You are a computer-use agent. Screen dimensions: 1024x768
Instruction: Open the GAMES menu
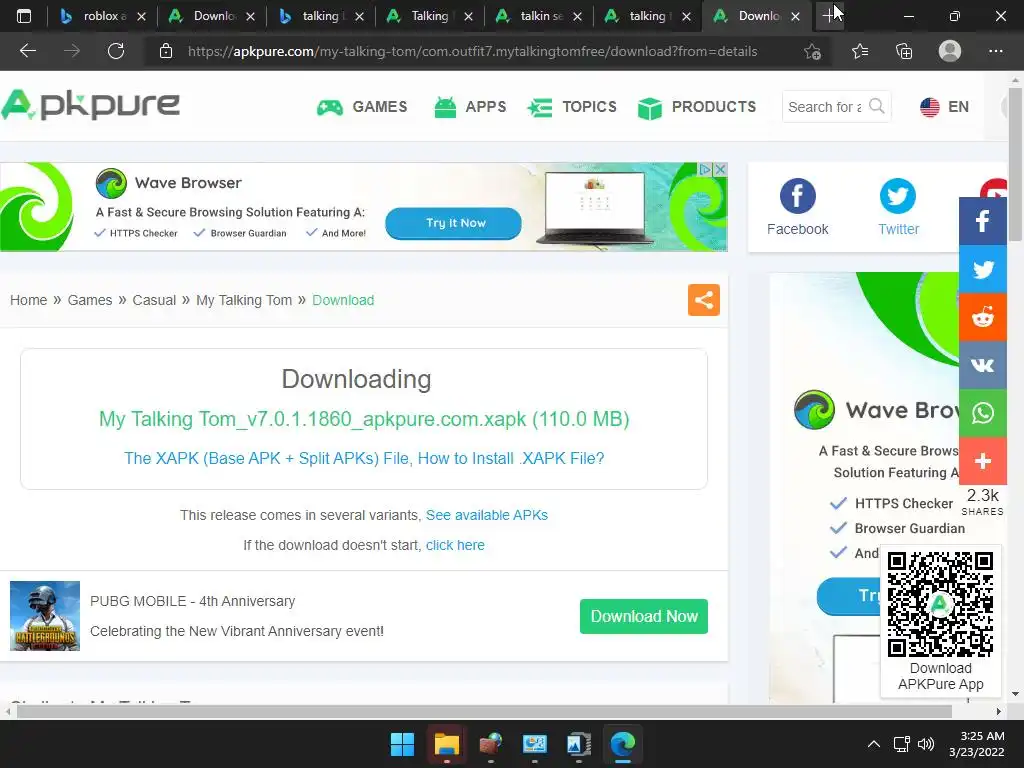point(362,106)
